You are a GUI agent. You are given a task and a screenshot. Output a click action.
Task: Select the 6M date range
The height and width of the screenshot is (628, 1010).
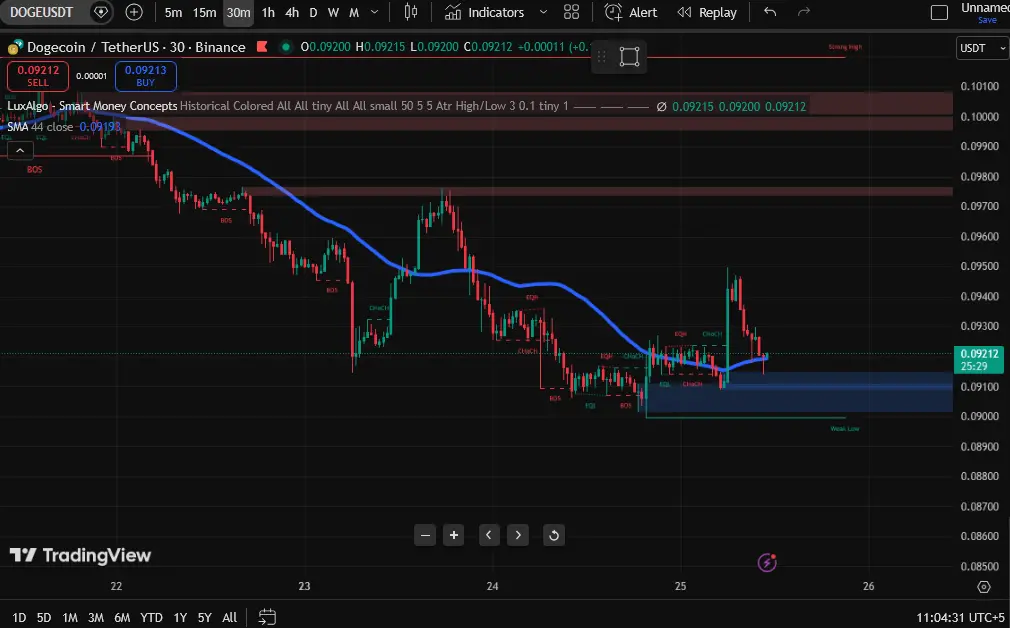click(122, 617)
